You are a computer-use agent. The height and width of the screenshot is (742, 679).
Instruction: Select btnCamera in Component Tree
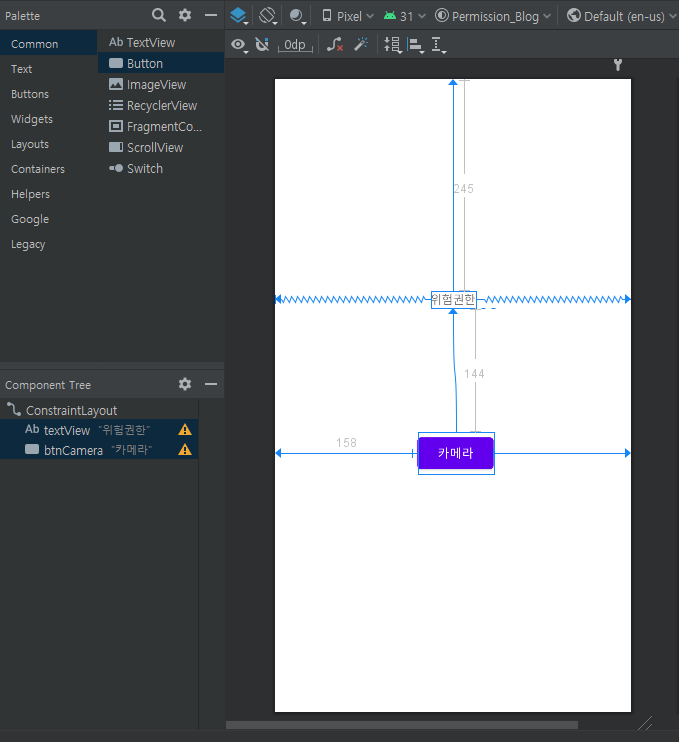click(99, 450)
